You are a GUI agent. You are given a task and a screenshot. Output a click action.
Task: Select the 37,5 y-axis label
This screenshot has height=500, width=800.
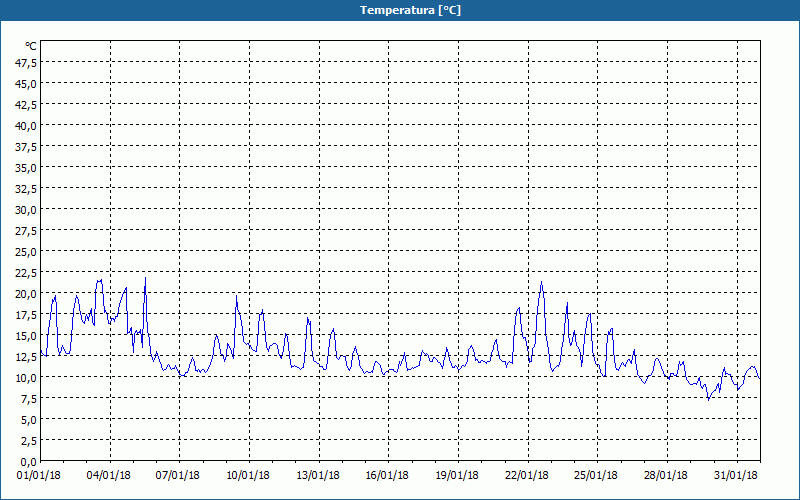click(26, 147)
